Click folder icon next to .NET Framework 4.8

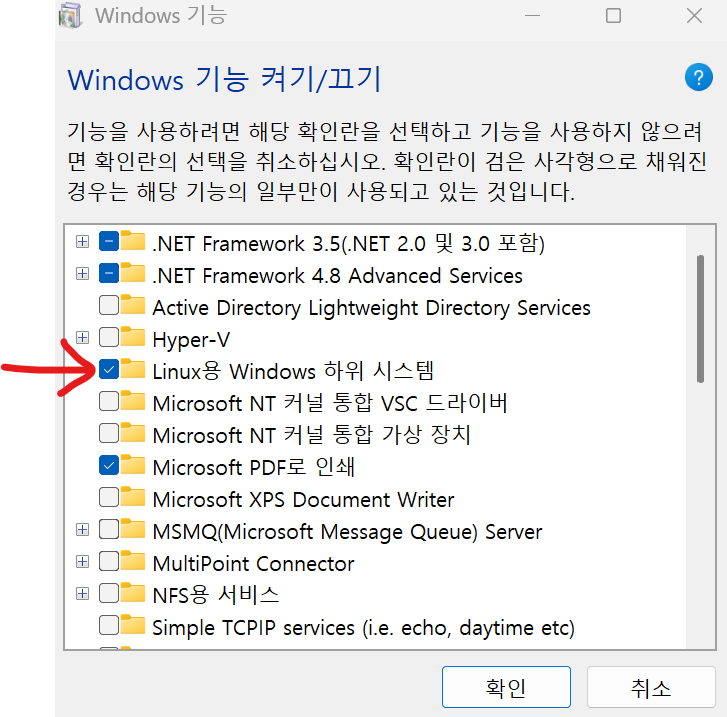pos(133,273)
